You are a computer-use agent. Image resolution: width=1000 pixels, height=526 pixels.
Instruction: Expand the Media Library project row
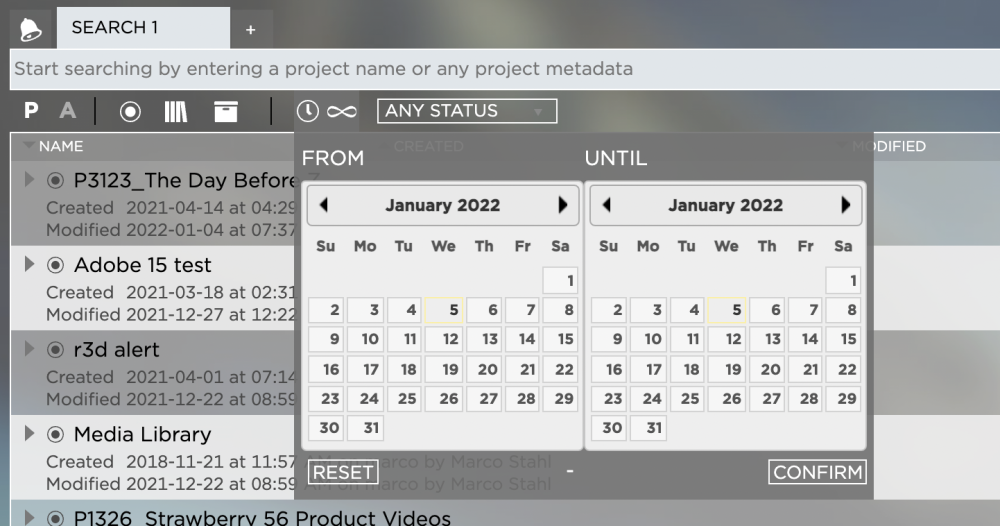point(29,434)
